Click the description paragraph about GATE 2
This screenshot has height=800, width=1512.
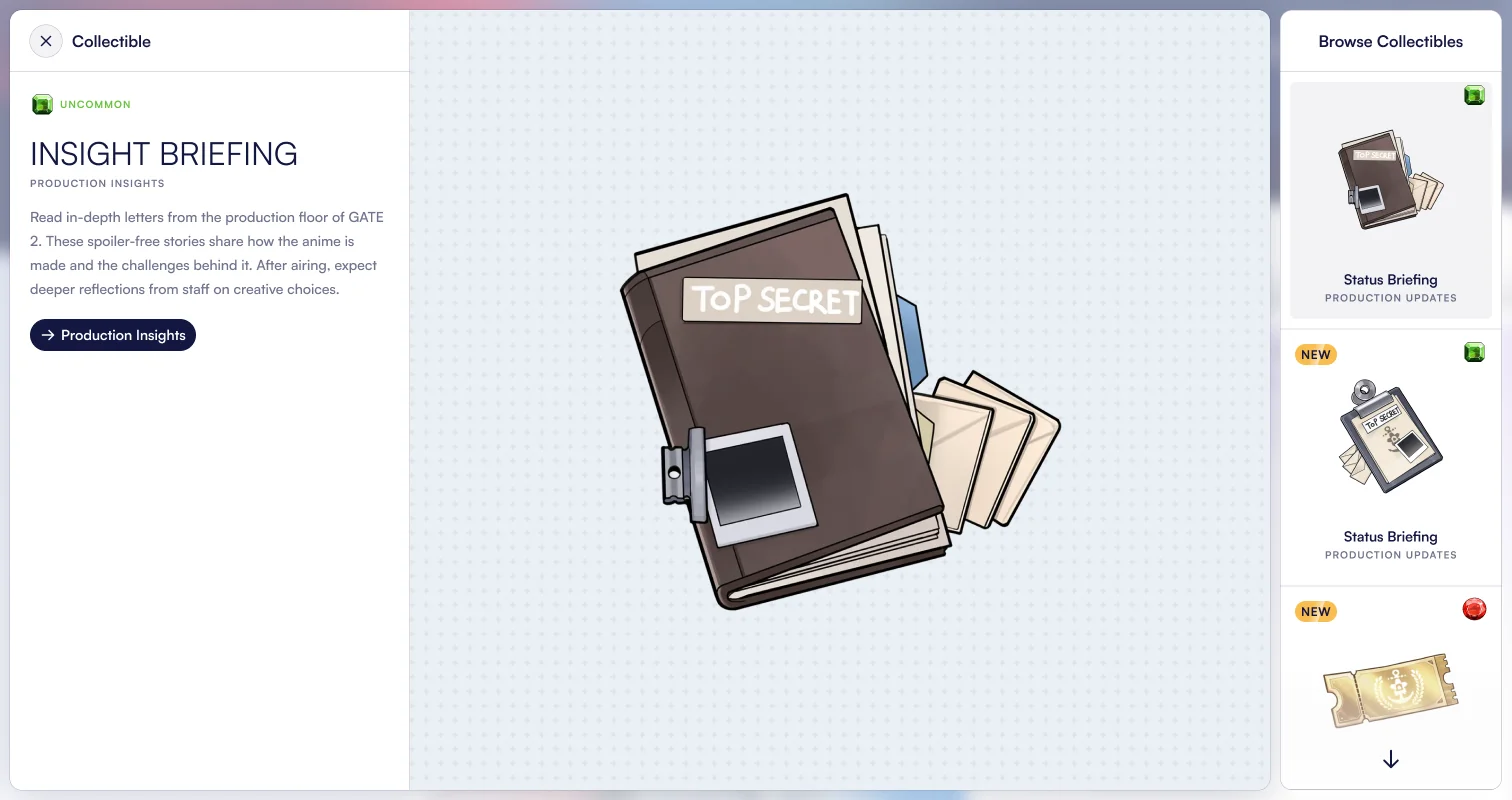(x=207, y=253)
